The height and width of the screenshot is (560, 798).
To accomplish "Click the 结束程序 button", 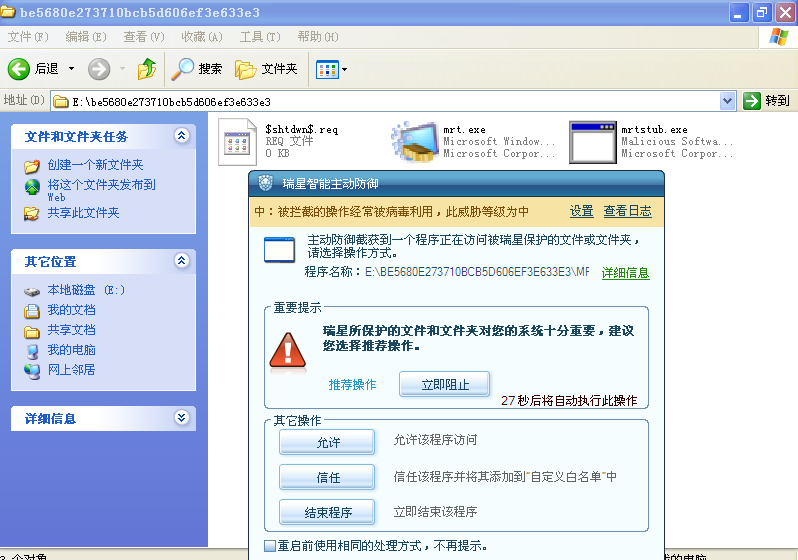I will [327, 512].
